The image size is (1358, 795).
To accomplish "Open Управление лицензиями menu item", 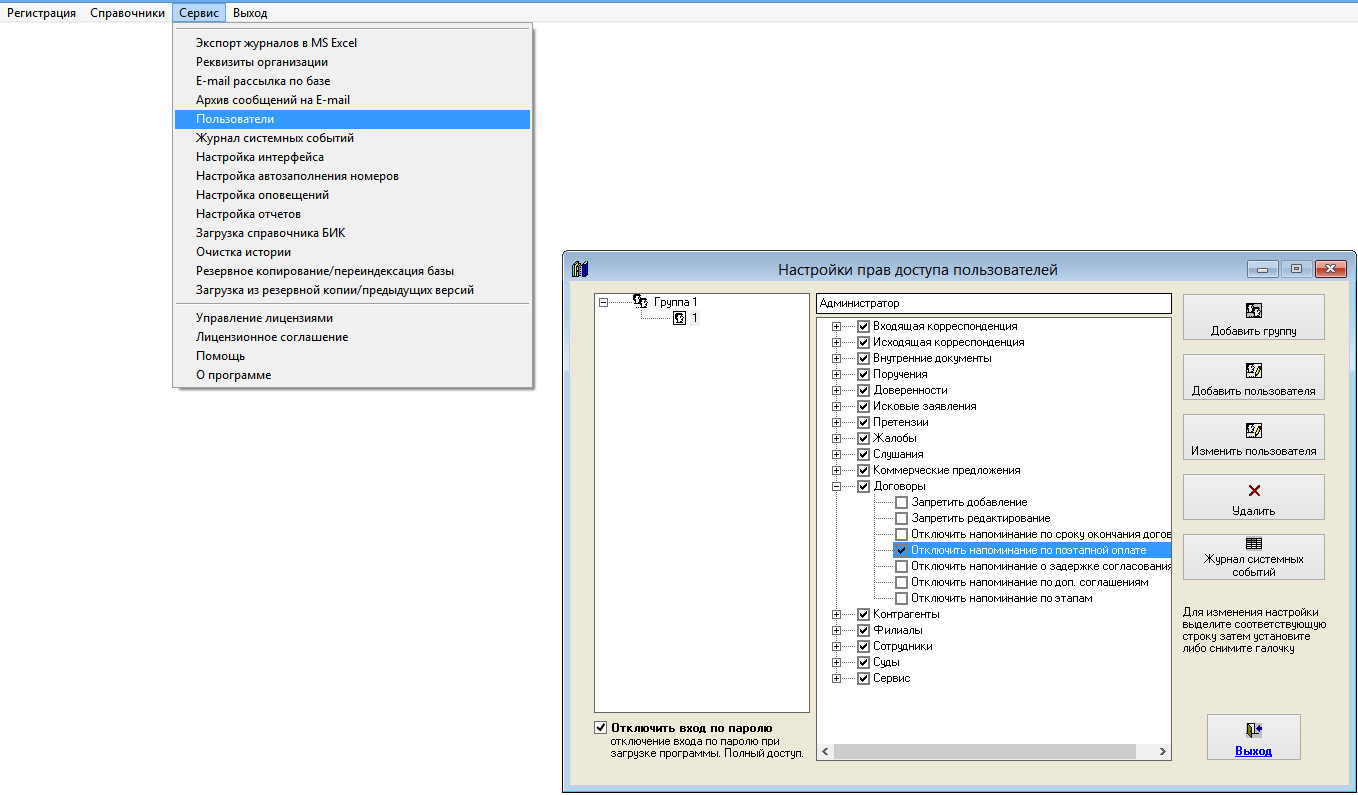I will click(352, 318).
